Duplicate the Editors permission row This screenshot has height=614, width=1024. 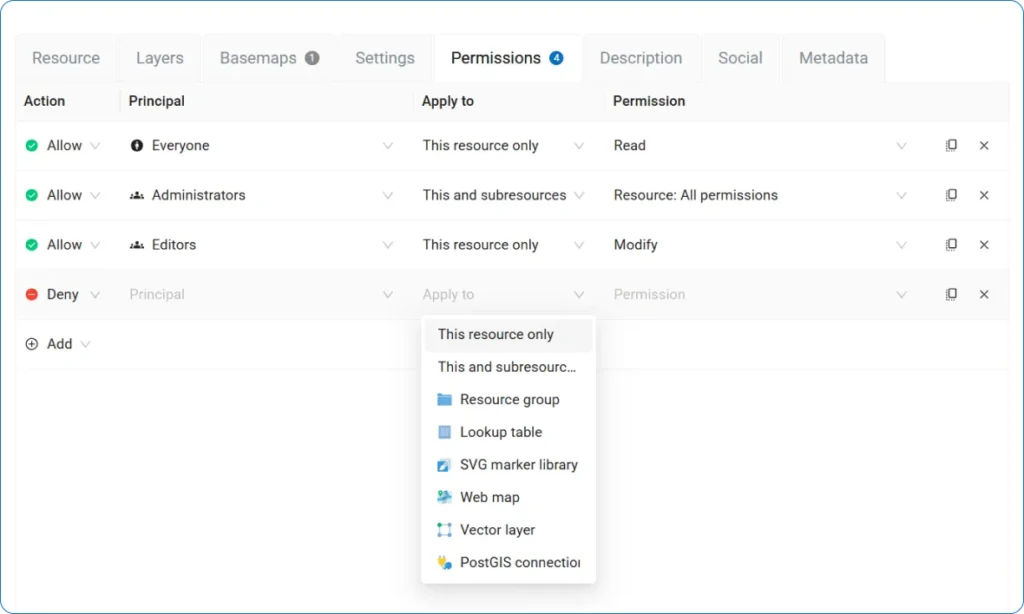click(951, 244)
